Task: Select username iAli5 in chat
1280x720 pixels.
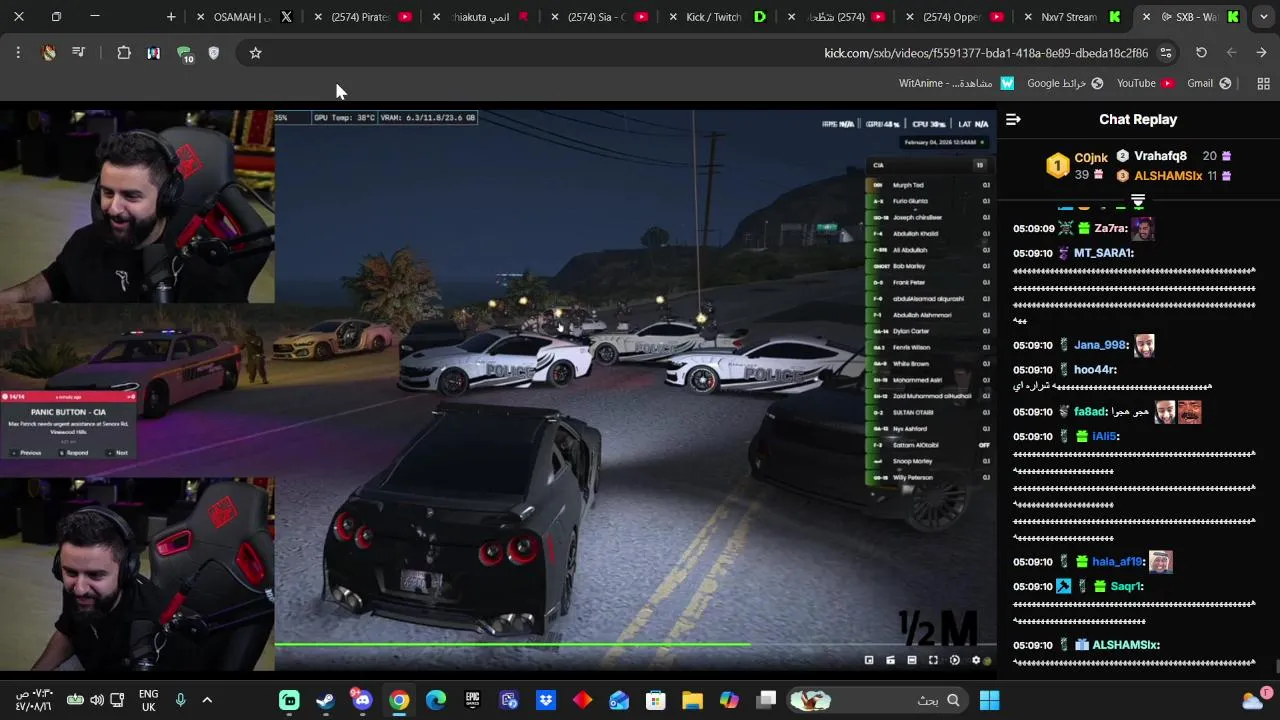Action: (1105, 437)
